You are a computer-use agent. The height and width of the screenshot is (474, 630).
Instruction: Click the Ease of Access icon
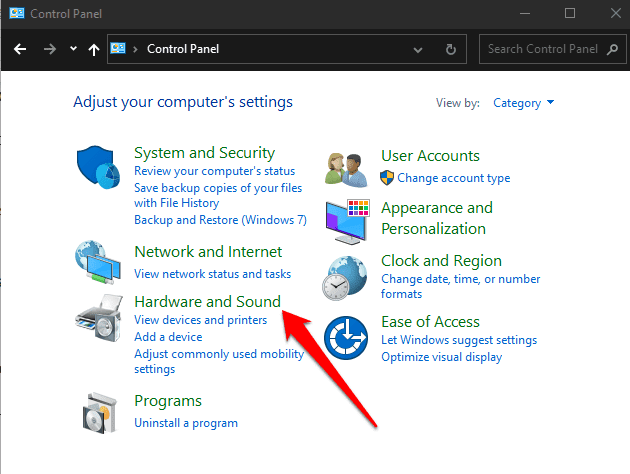(x=346, y=335)
